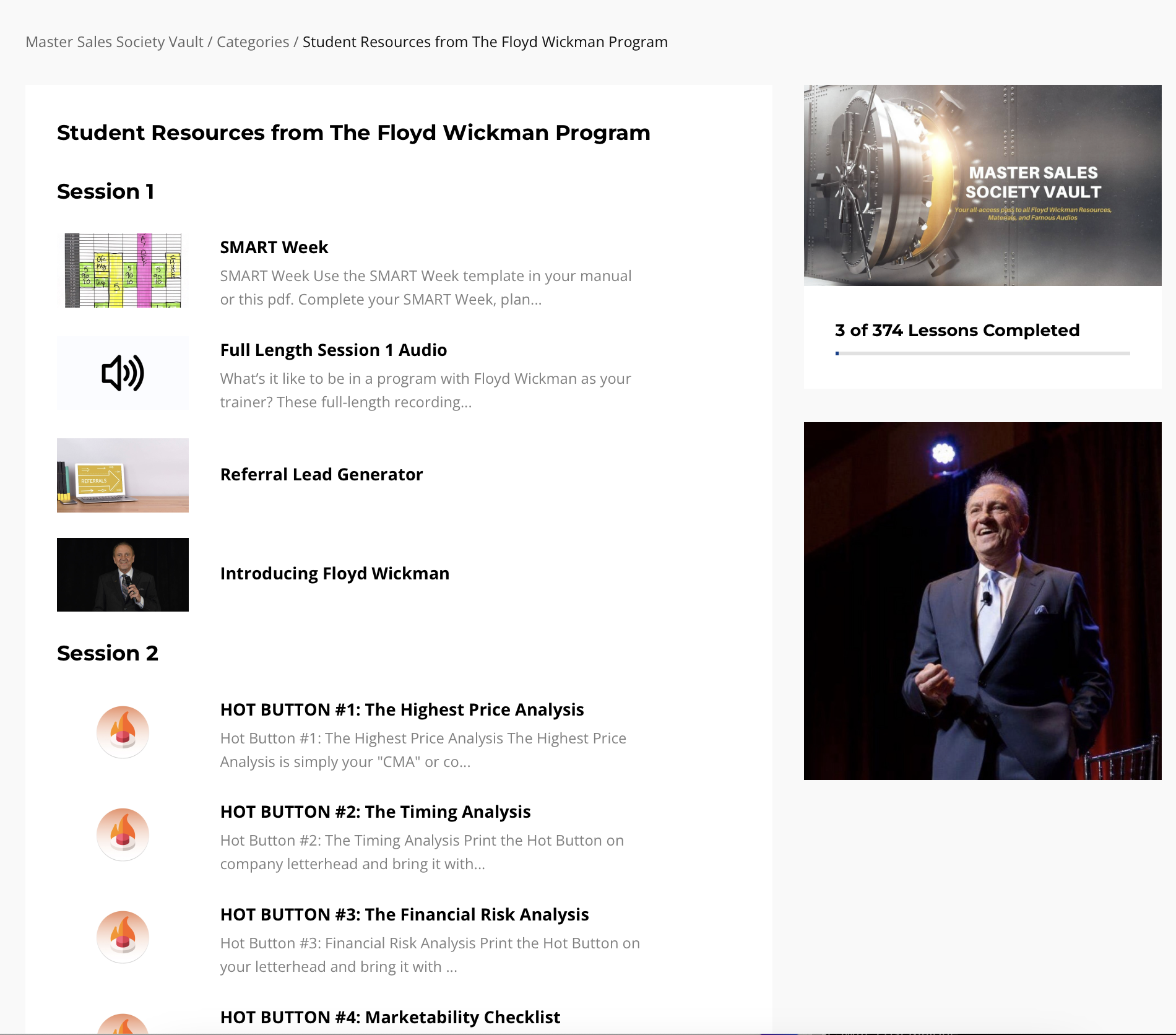Click the Referral Lead Generator thumbnail
This screenshot has height=1035, width=1176.
(x=123, y=475)
